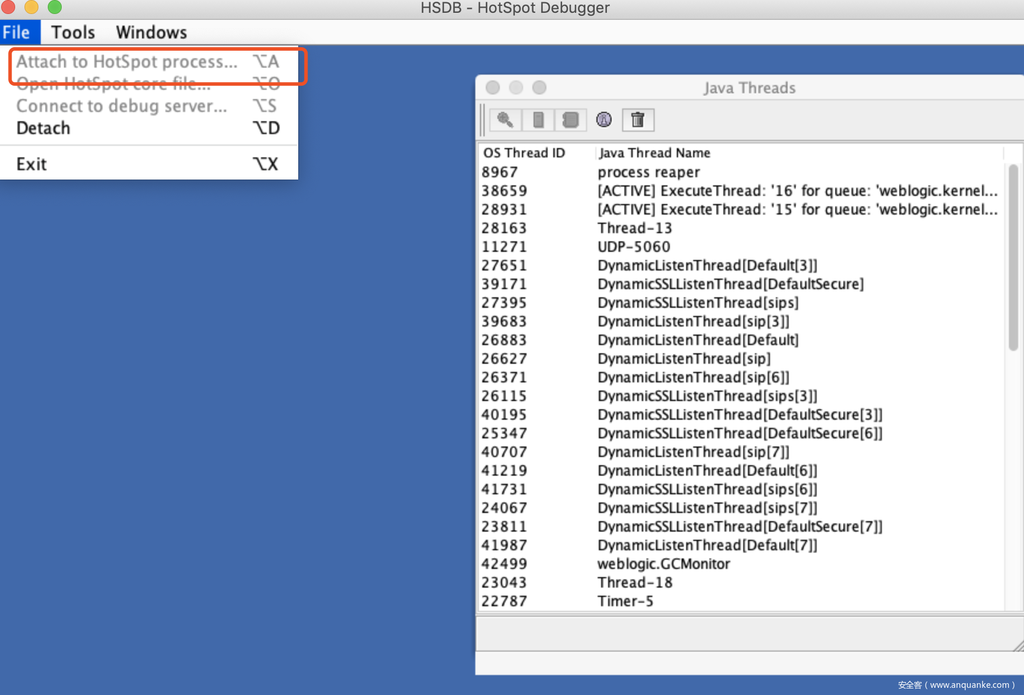Select DynamicSSLListenThread[DefaultSecure[7]] row
Screen dimensions: 1024x695
741,526
